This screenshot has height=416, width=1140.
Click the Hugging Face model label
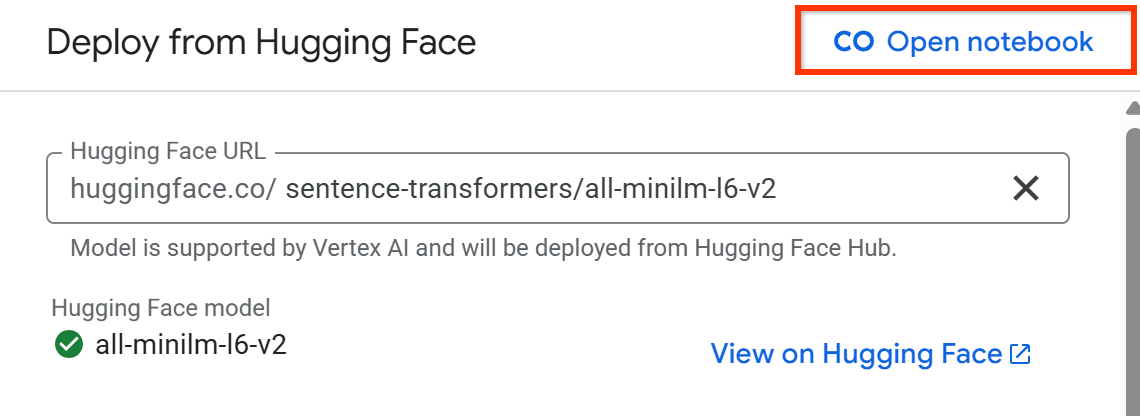tap(161, 309)
